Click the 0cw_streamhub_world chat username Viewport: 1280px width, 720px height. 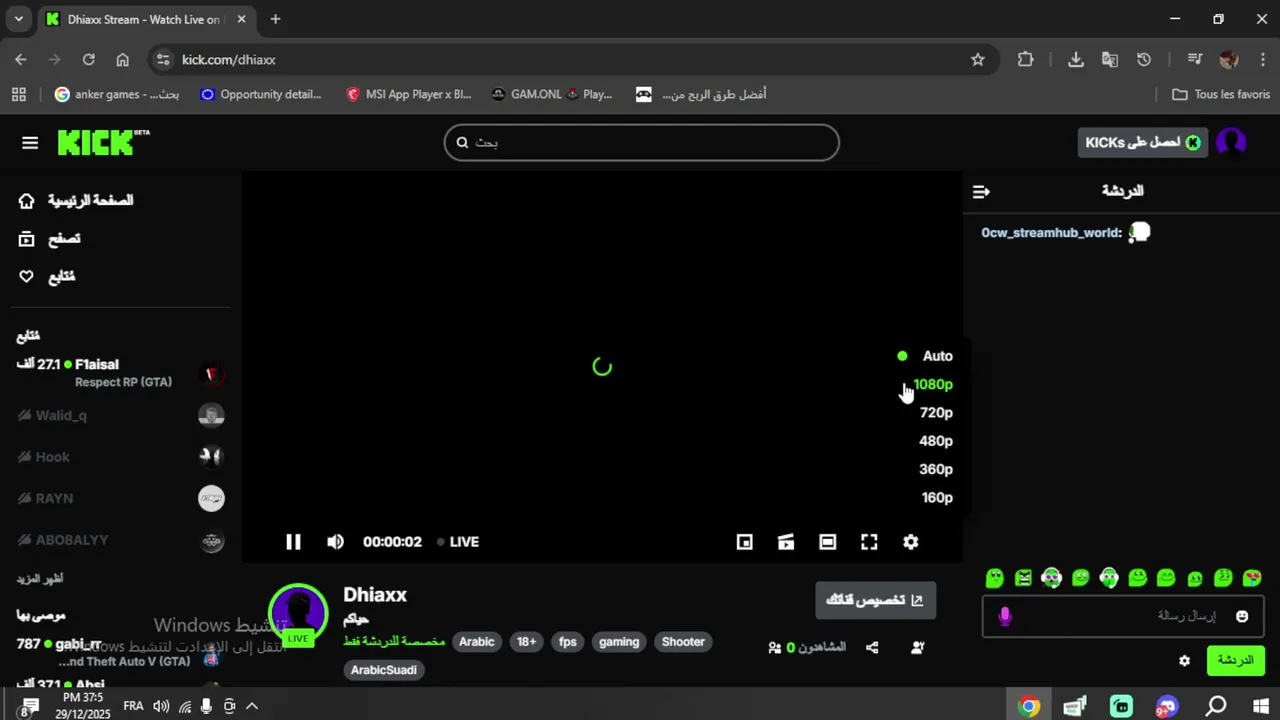pyautogui.click(x=1051, y=233)
